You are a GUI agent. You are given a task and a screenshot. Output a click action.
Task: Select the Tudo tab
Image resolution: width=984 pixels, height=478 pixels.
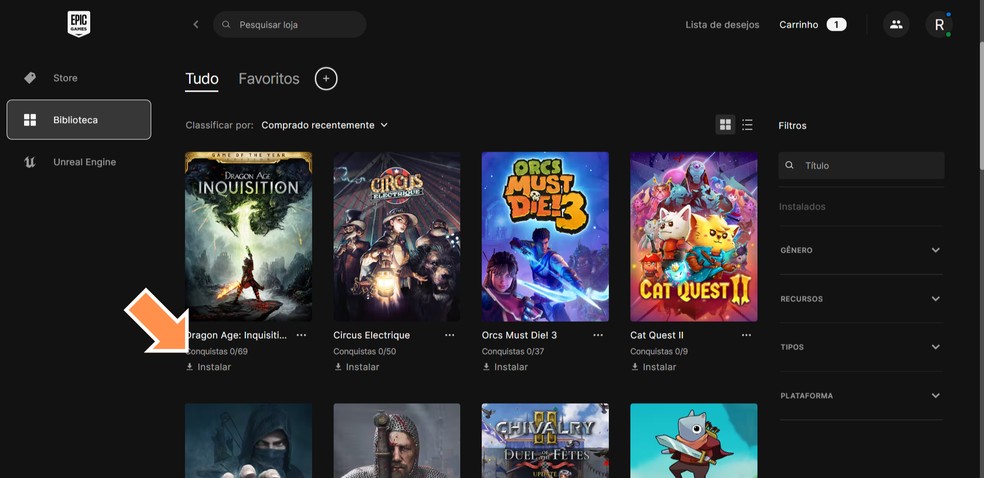(x=201, y=79)
